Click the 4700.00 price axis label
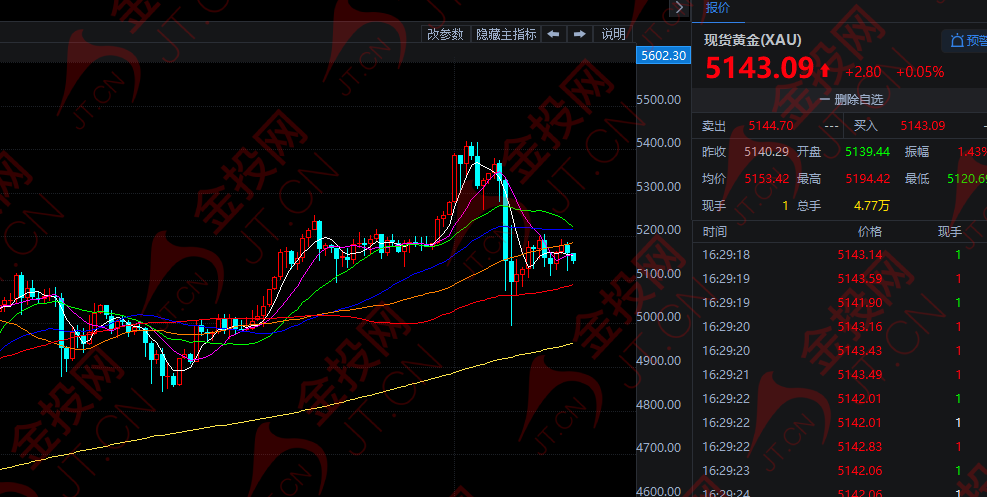The image size is (987, 497). 659,448
